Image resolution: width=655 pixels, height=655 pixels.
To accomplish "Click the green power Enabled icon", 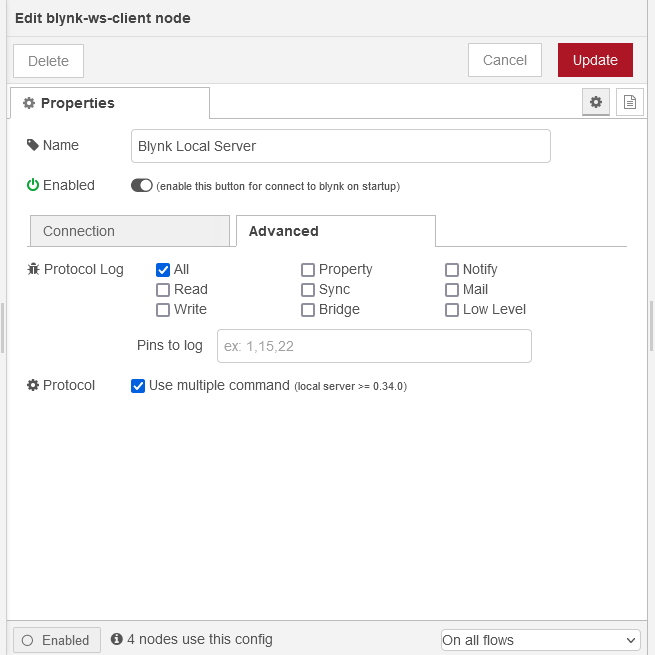I will [33, 185].
